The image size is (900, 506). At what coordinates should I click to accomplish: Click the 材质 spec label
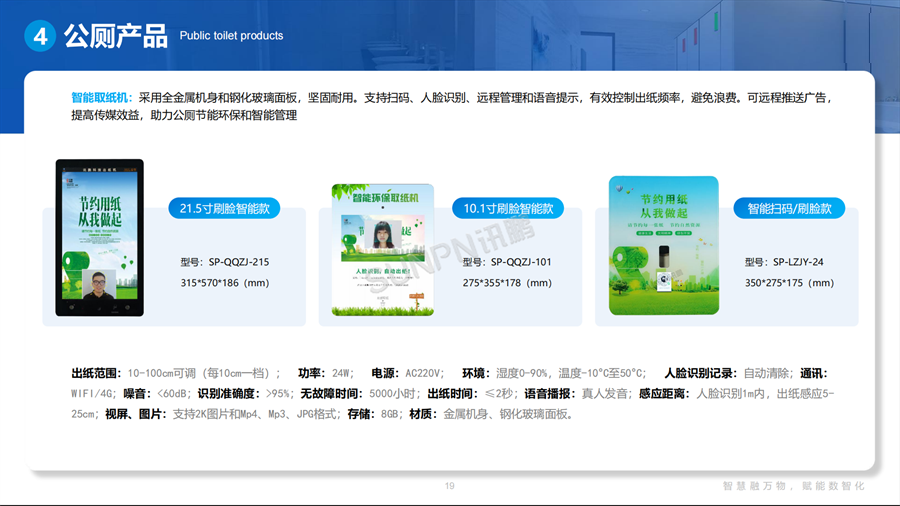tap(424, 414)
